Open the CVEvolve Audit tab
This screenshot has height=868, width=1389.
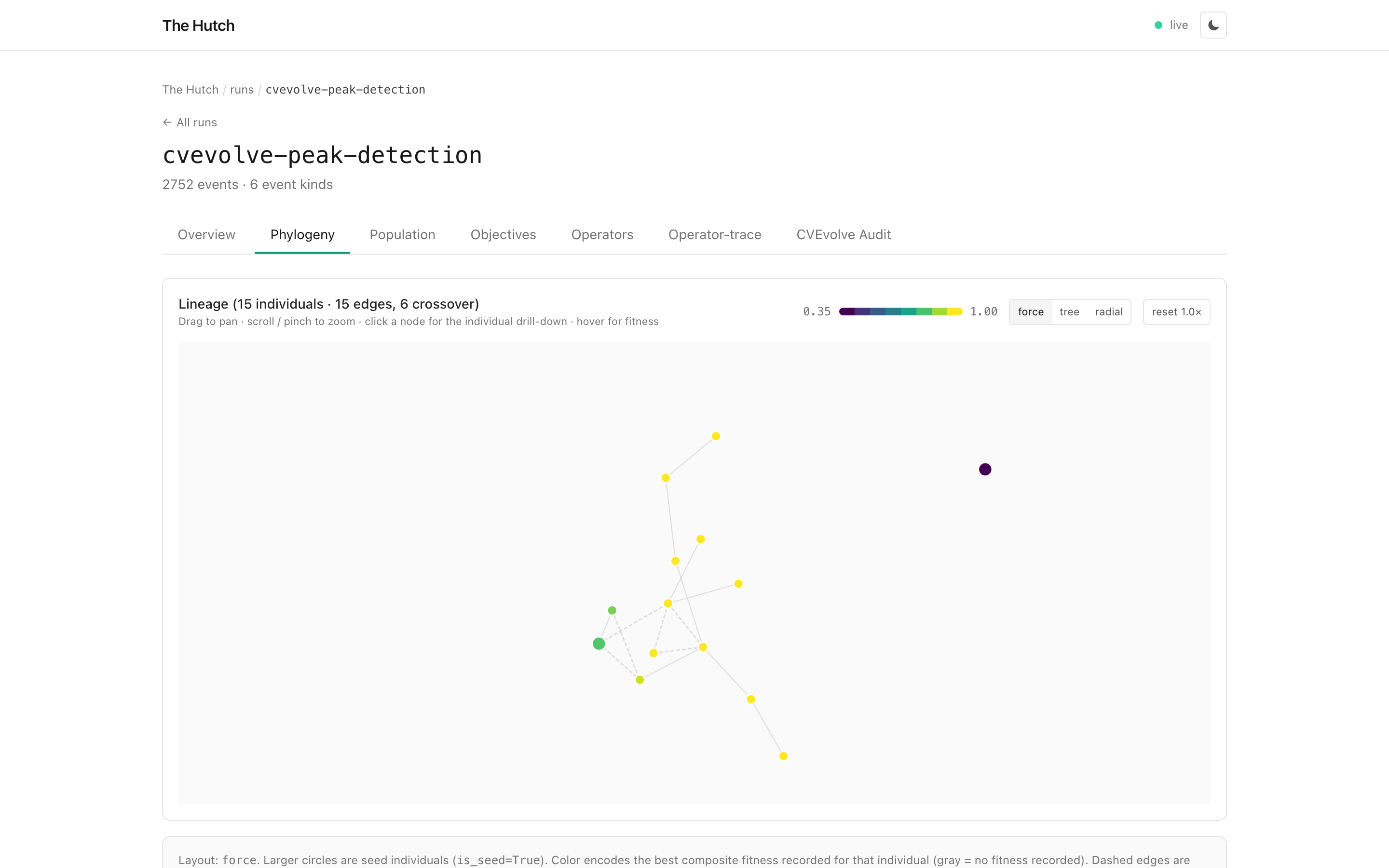[x=843, y=235]
